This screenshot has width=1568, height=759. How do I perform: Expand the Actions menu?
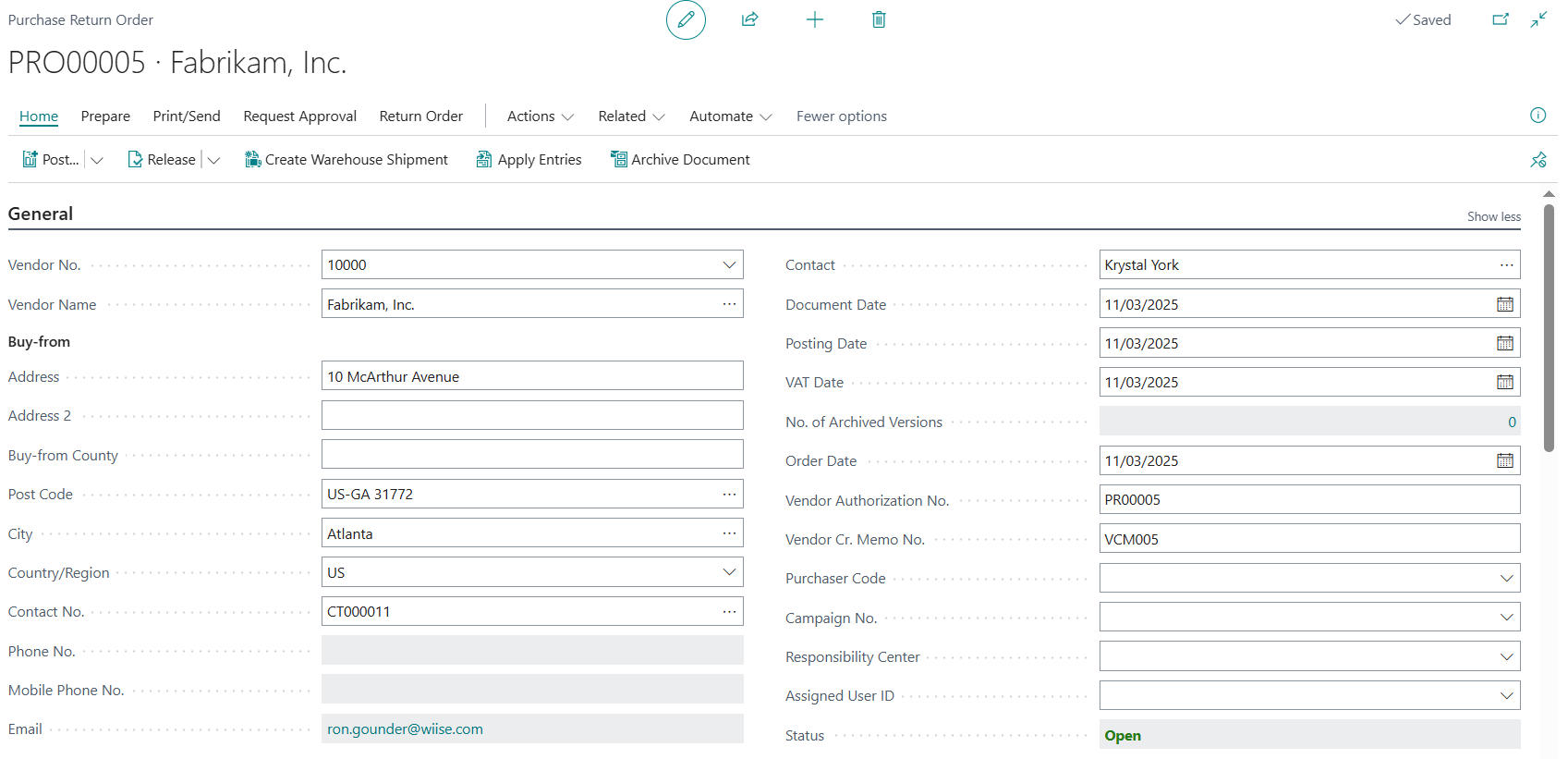541,116
